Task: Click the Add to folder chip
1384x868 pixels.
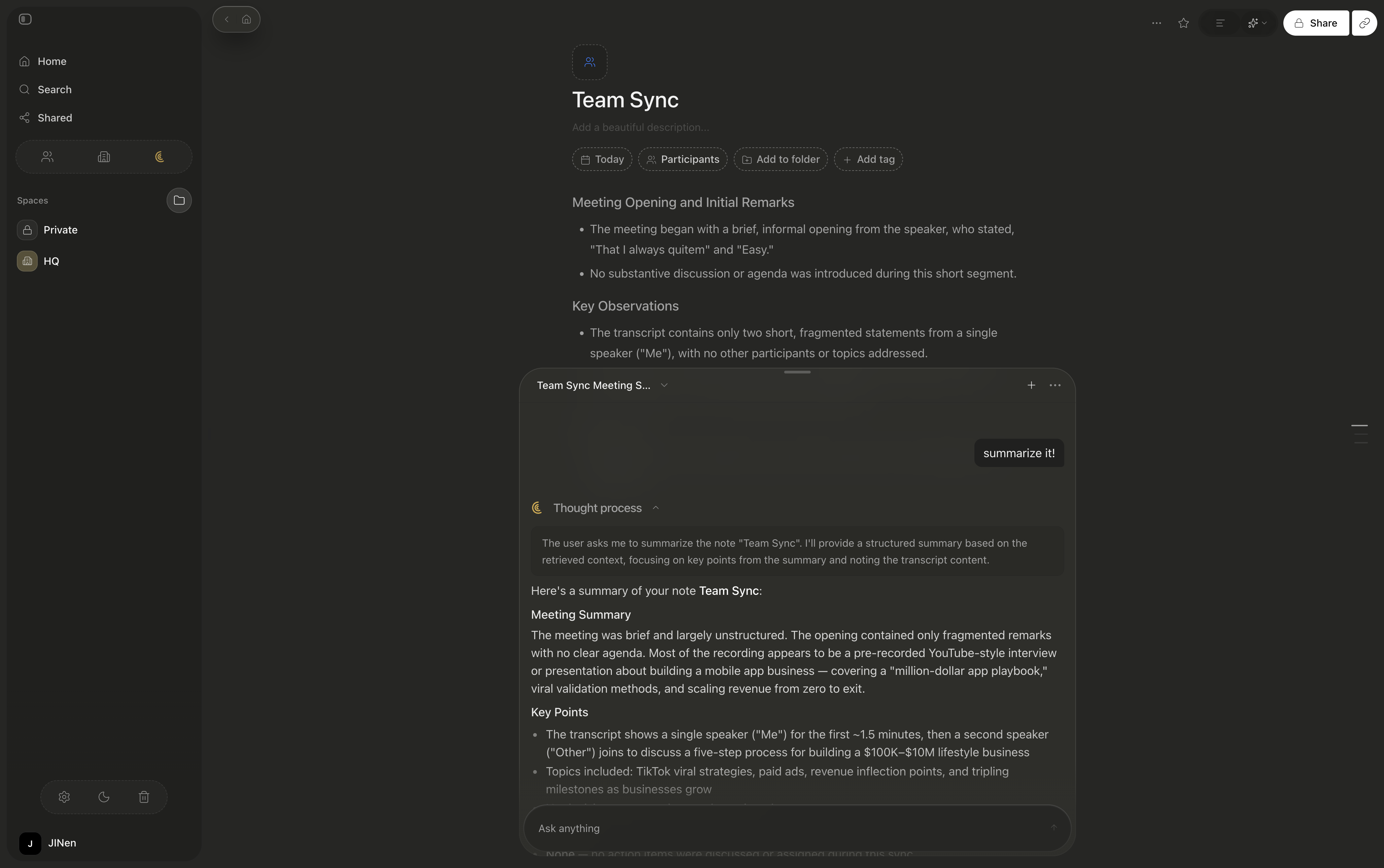Action: tap(781, 159)
